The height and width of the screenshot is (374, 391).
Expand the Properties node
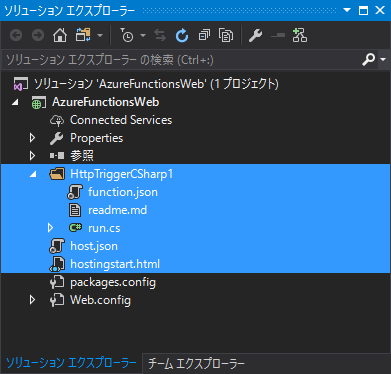pos(32,138)
